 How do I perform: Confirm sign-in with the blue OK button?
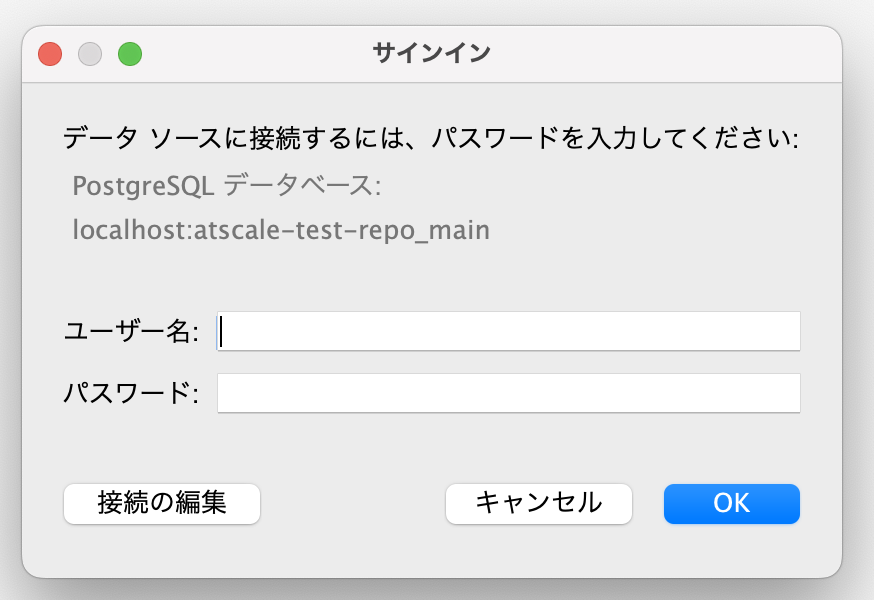[x=731, y=503]
